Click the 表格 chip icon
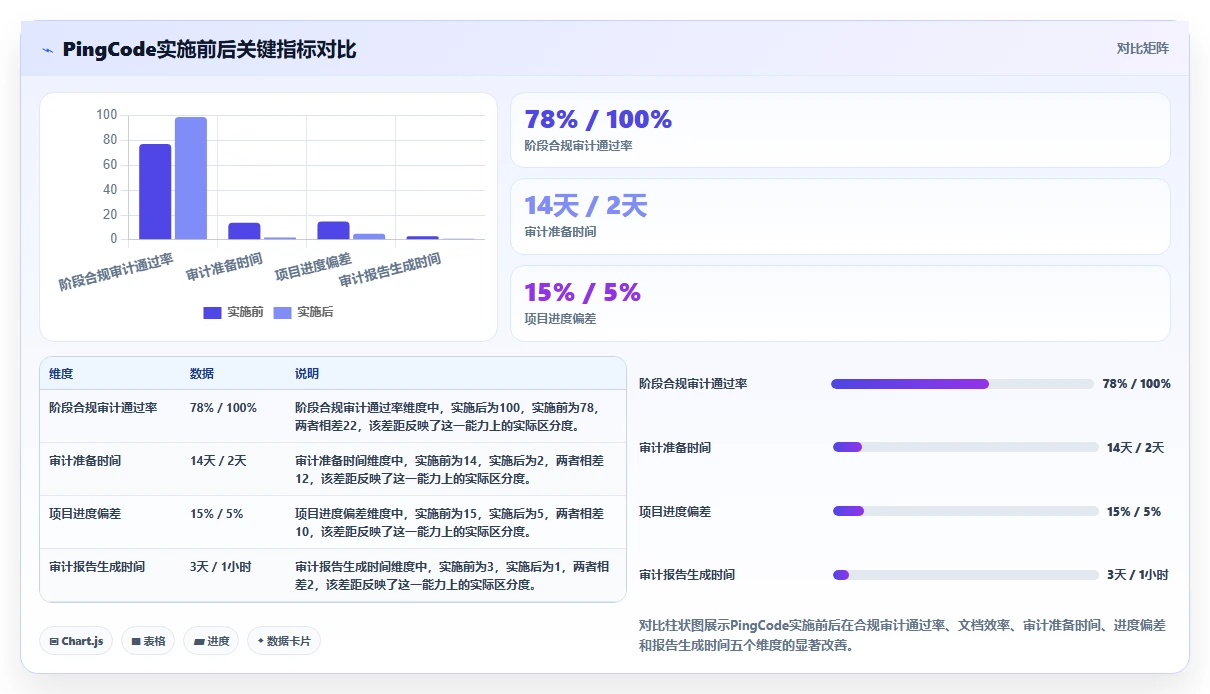Image resolution: width=1210 pixels, height=694 pixels. click(x=135, y=641)
